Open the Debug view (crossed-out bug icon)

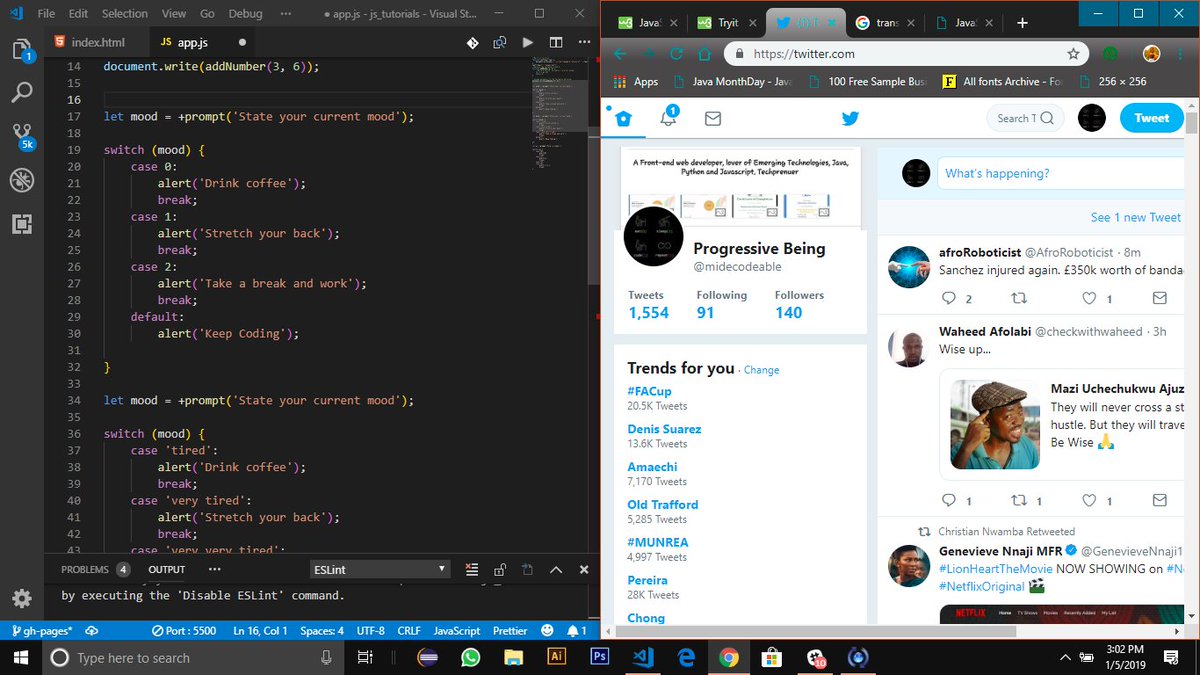(x=21, y=180)
